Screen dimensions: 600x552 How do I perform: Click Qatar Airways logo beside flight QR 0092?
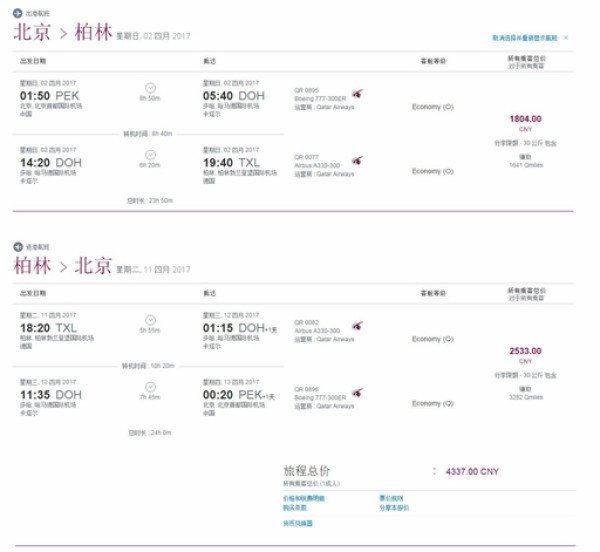(x=358, y=326)
